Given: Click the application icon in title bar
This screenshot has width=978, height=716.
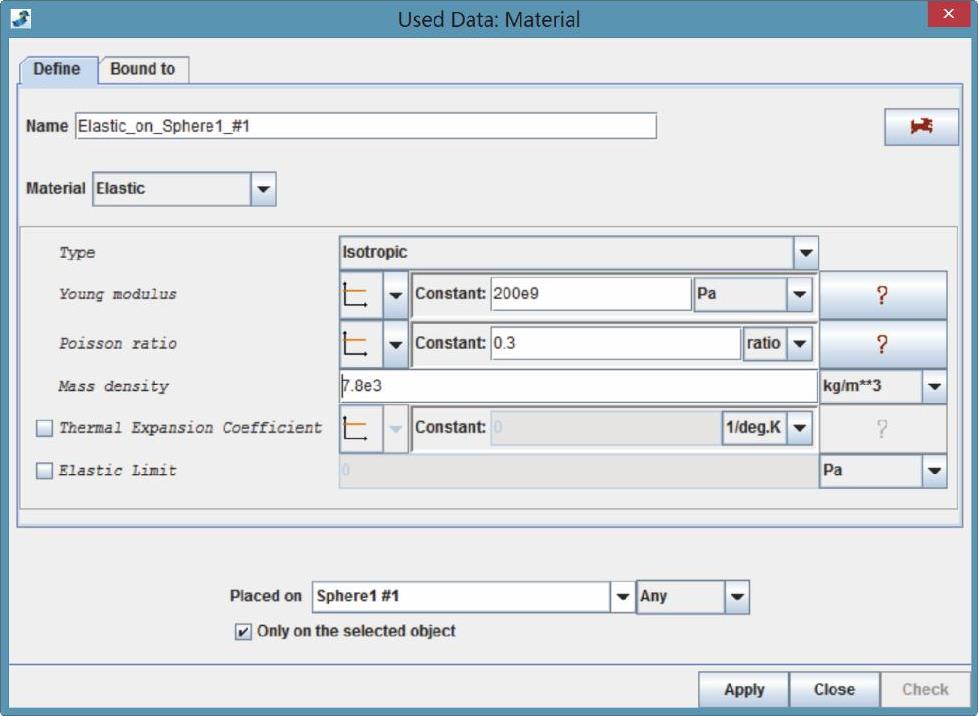Looking at the screenshot, I should [x=20, y=19].
